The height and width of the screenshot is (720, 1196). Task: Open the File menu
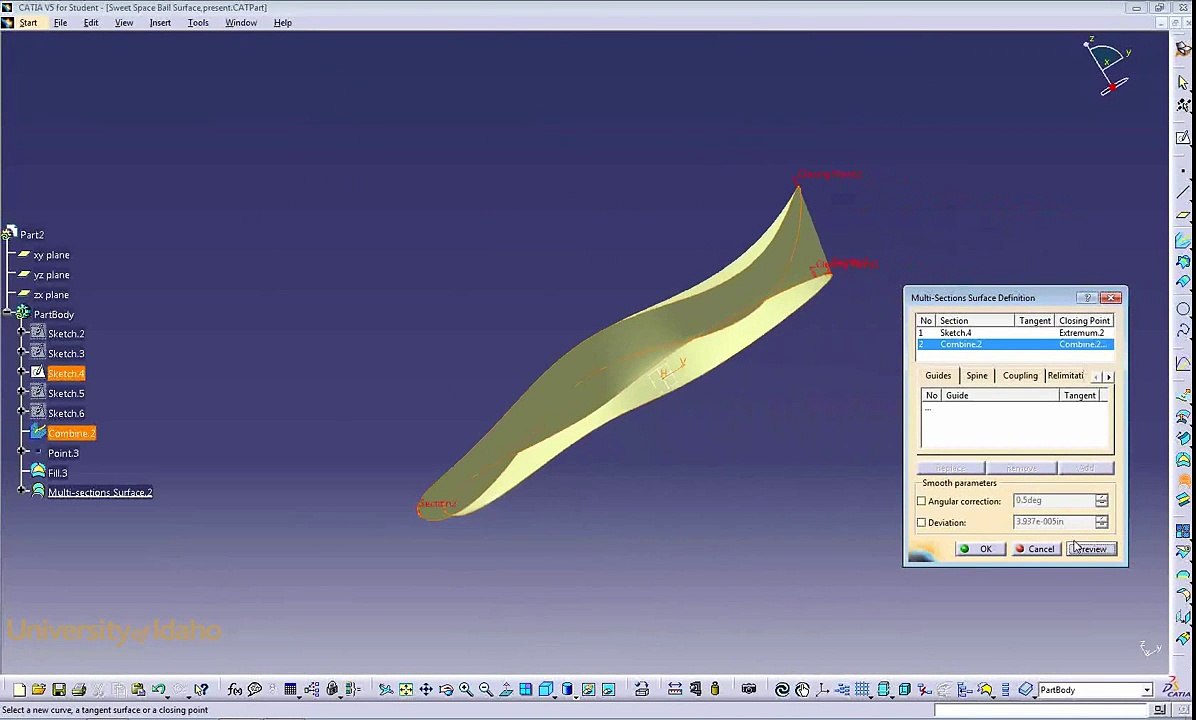click(x=60, y=23)
